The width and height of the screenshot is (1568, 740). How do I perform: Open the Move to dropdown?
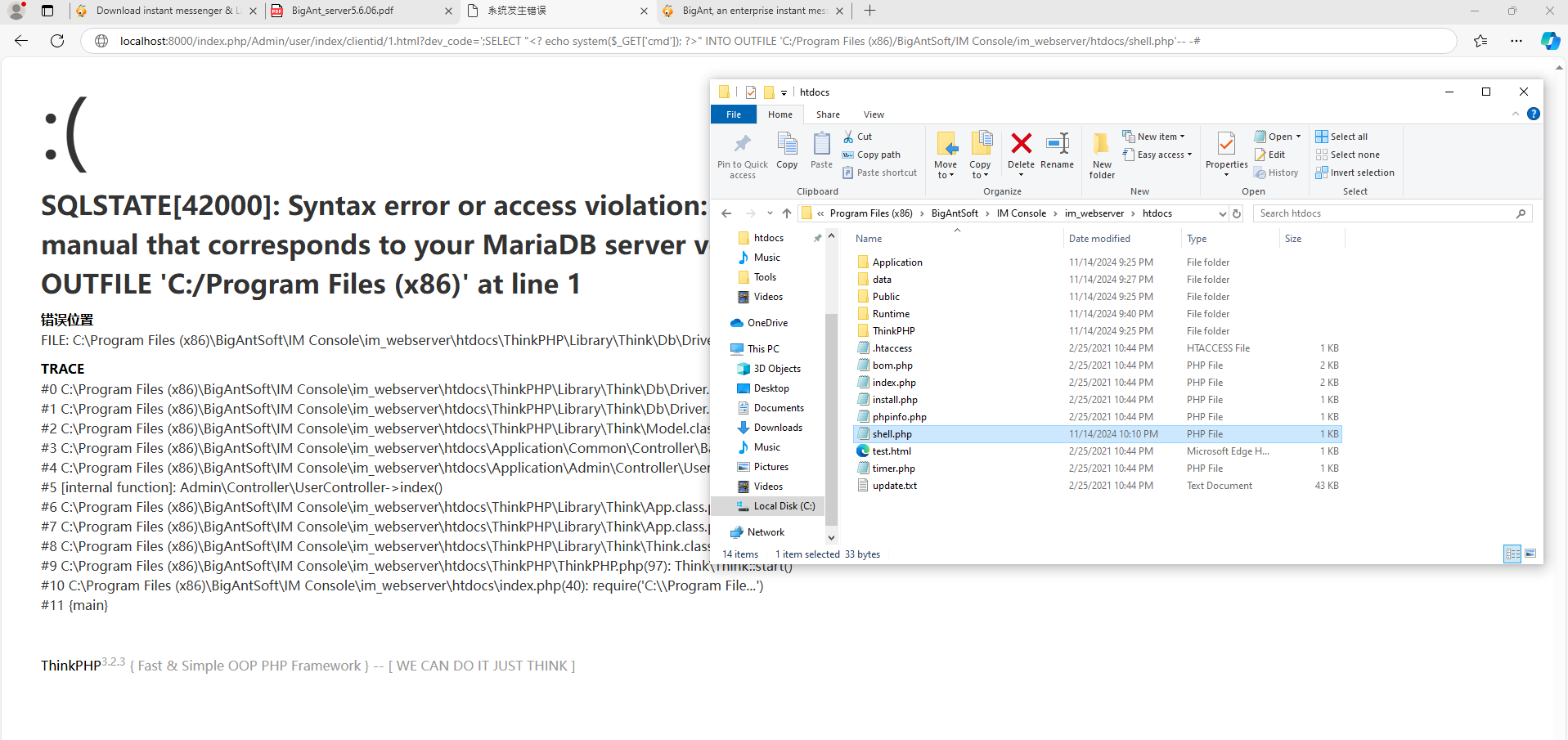(946, 155)
